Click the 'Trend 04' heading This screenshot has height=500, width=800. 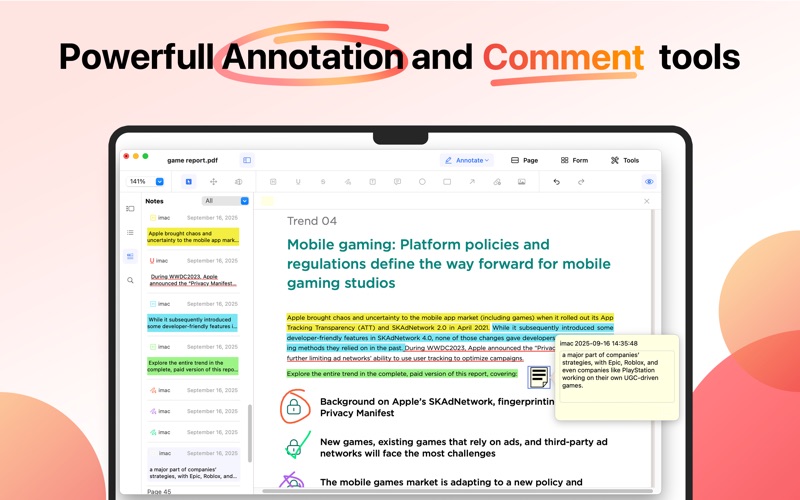point(312,221)
